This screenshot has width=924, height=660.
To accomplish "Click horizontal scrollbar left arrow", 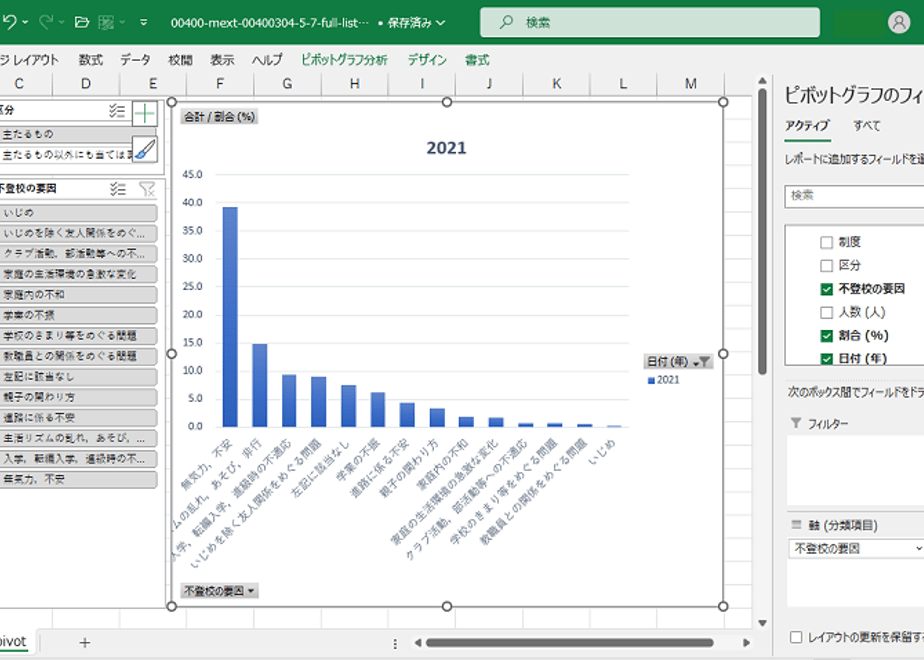I will click(418, 643).
